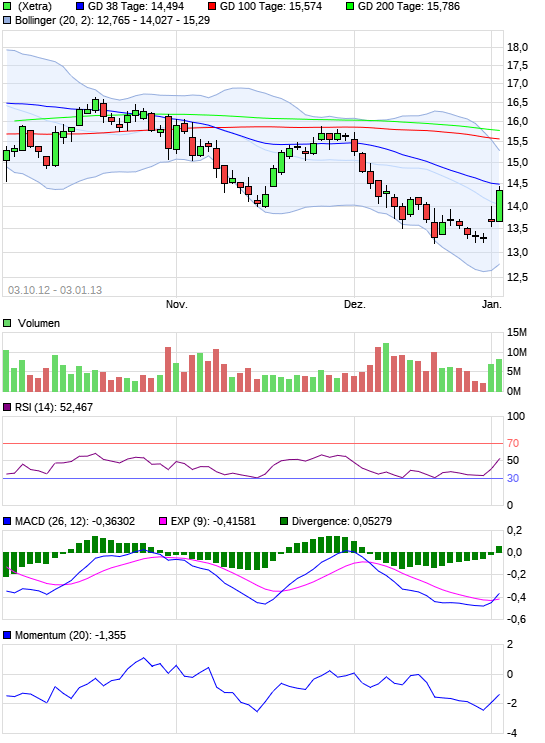The width and height of the screenshot is (545, 743).
Task: Click the Jan. label on time axis
Action: click(491, 304)
